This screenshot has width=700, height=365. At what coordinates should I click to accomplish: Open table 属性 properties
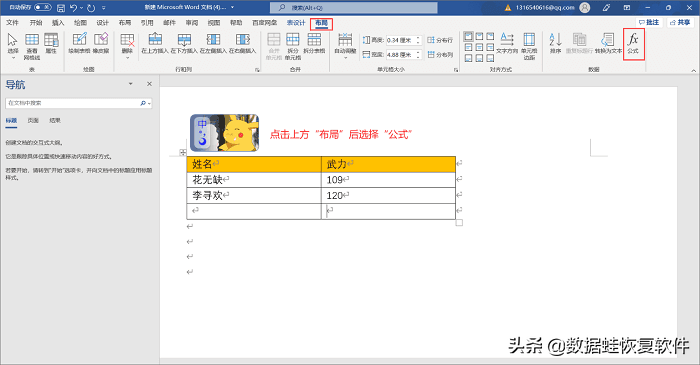click(x=51, y=43)
